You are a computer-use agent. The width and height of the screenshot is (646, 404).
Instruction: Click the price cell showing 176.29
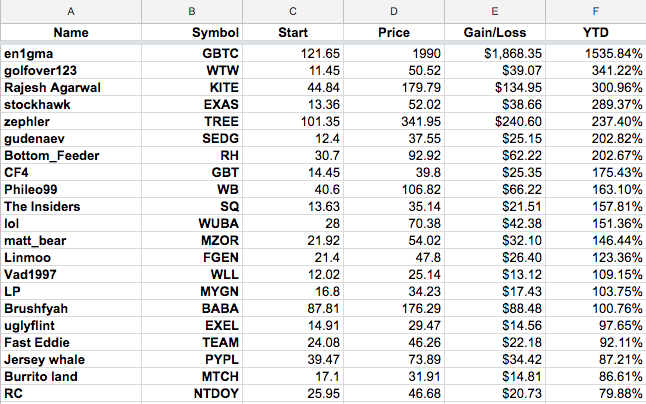[x=394, y=308]
